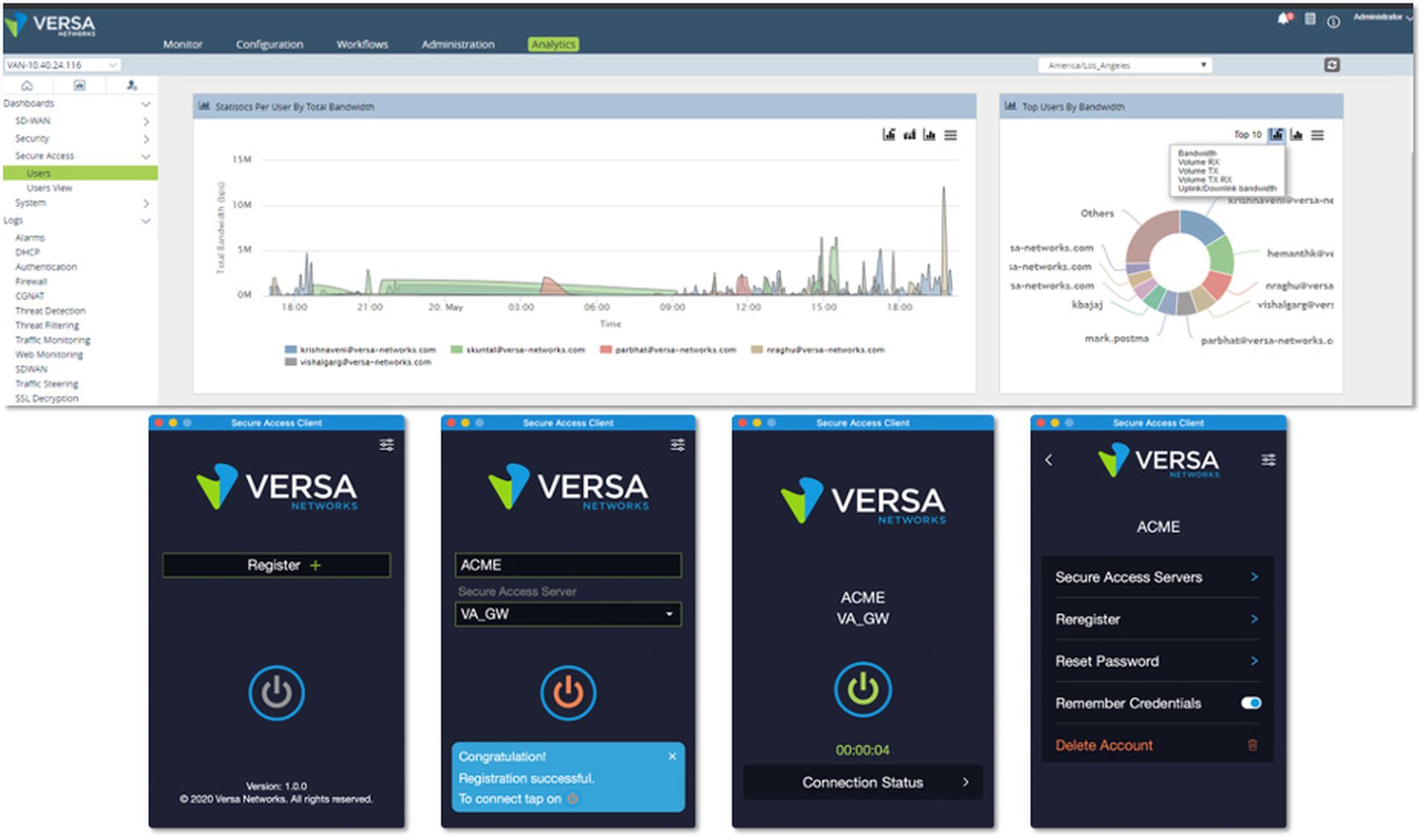Screen dimensions: 1424x840
Task: Open SSL Decryption logs
Action: click(47, 399)
